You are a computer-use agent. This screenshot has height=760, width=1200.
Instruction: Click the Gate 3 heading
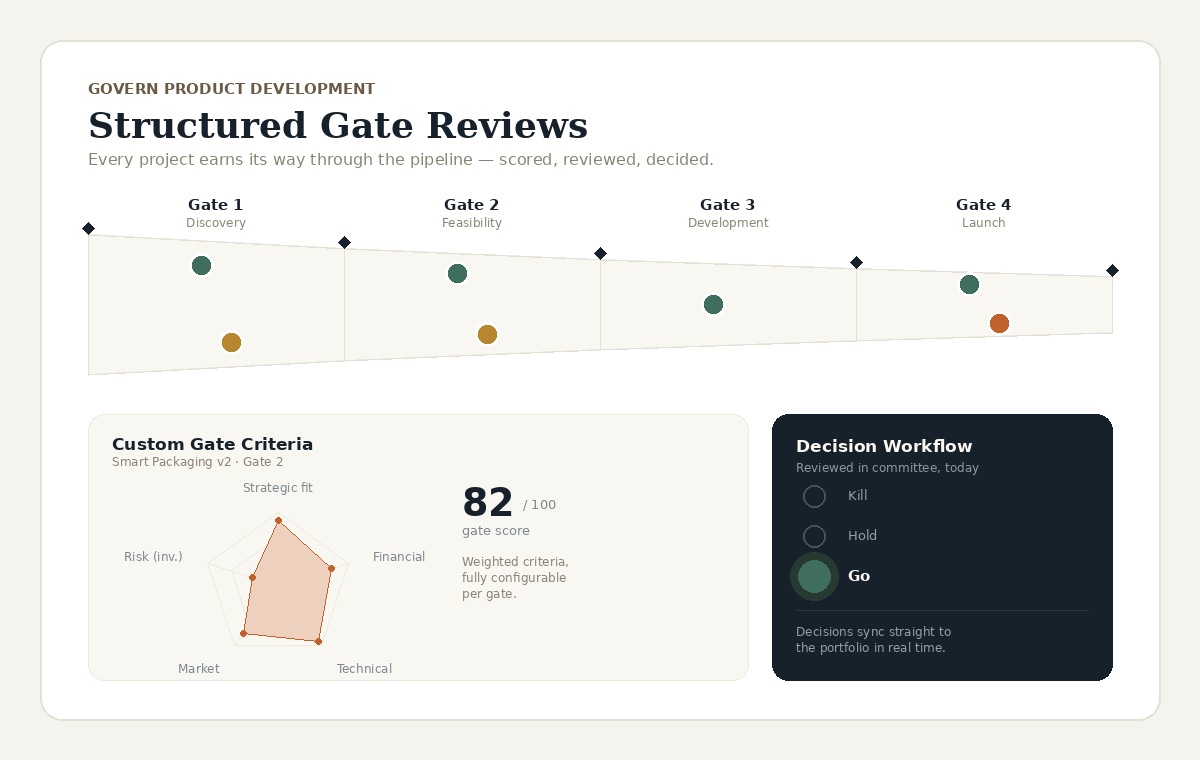click(728, 205)
